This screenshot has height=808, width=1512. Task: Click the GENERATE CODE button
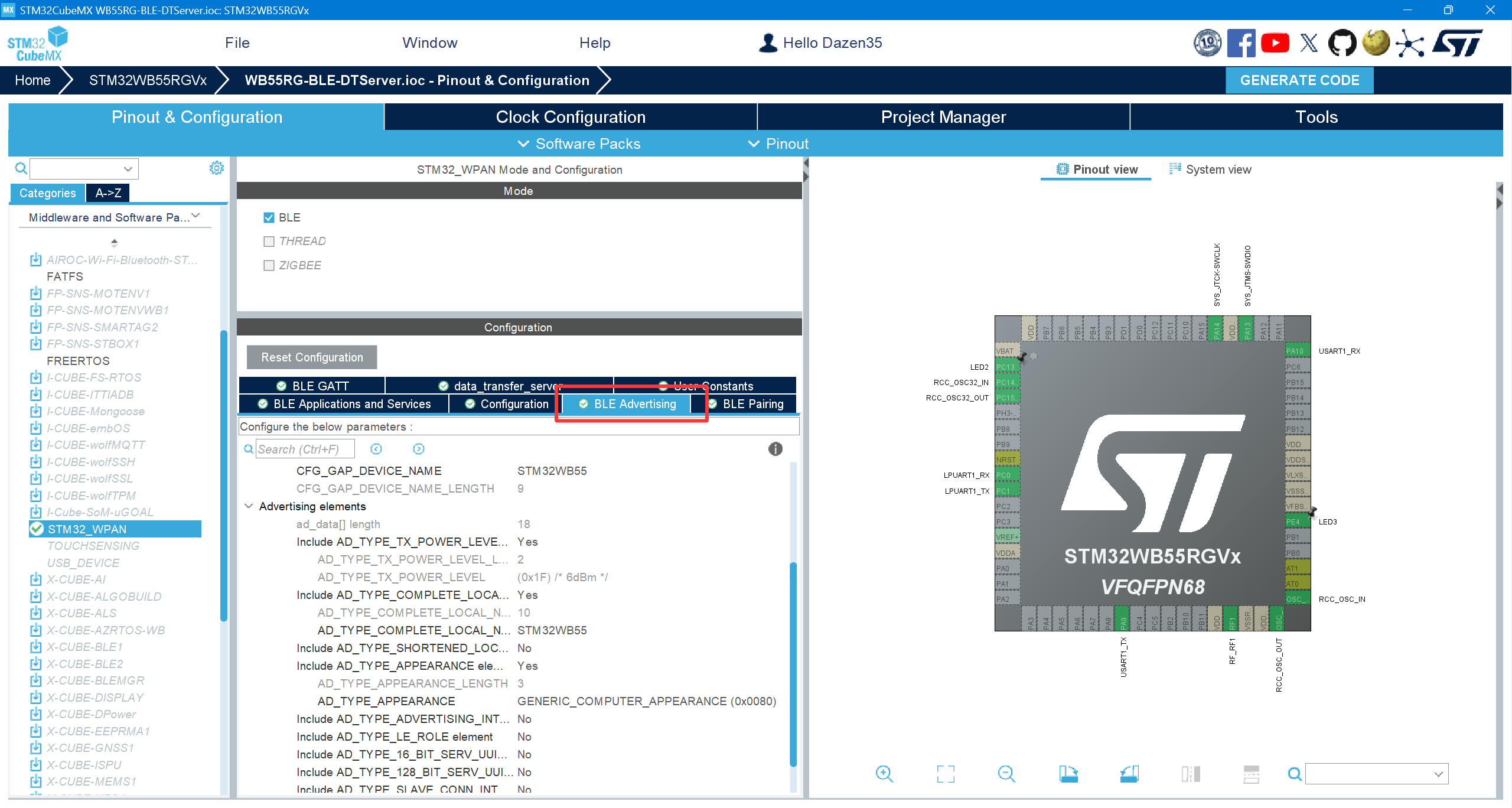[1299, 80]
